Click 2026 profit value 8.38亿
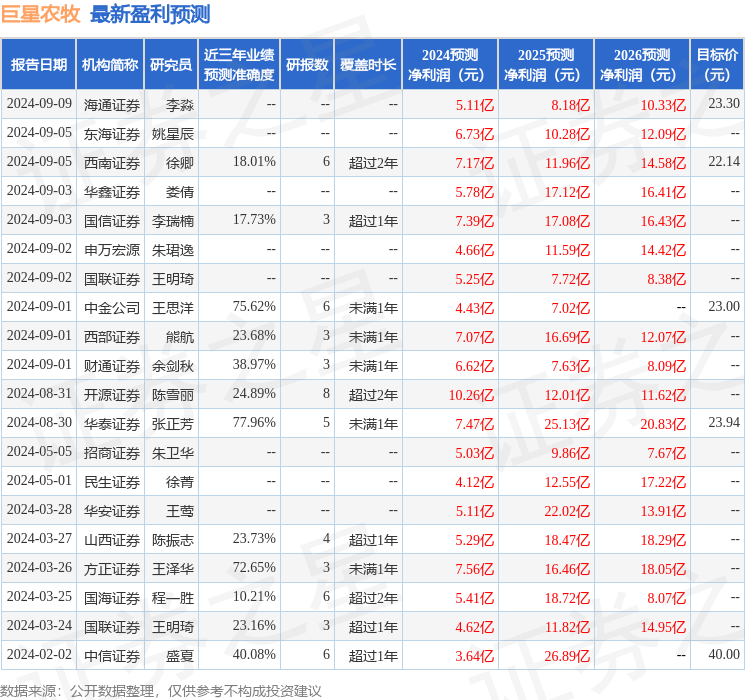 click(x=667, y=279)
